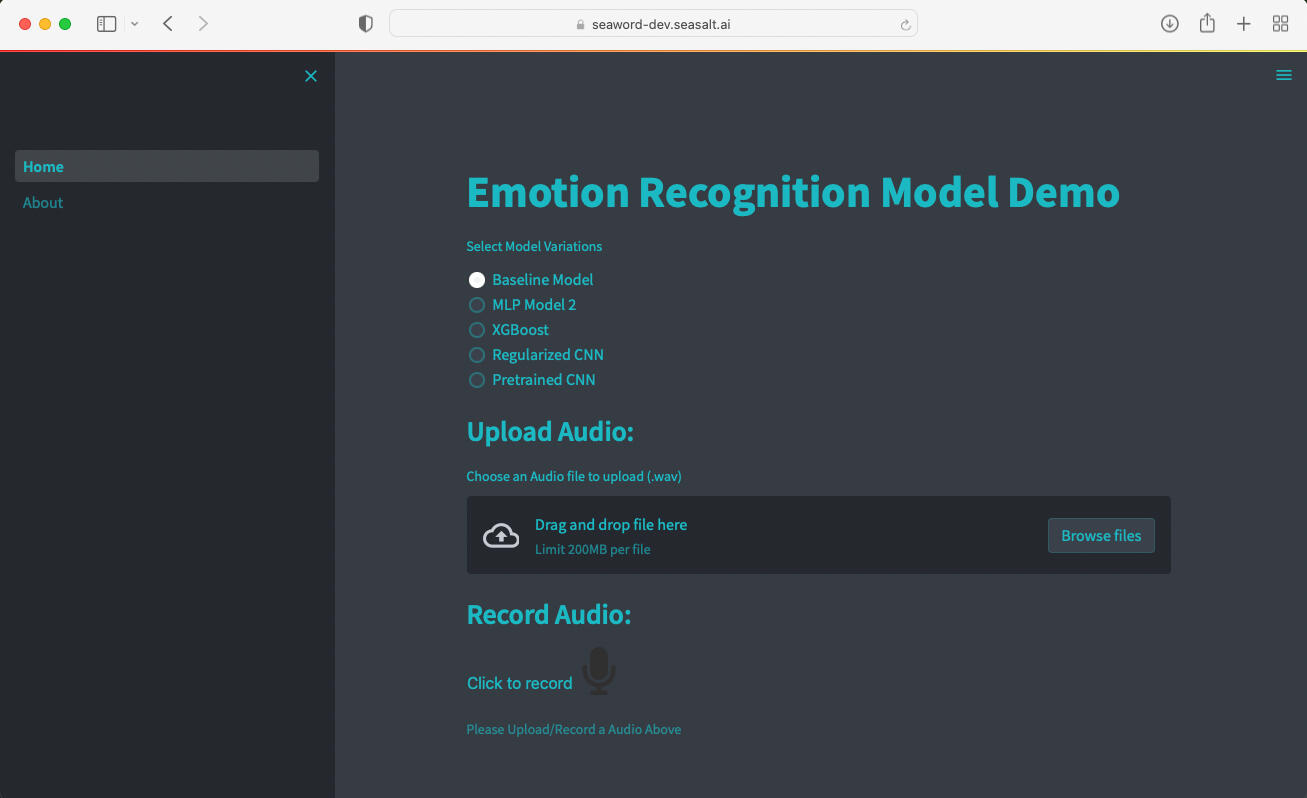Click the Drag and drop file area

818,535
